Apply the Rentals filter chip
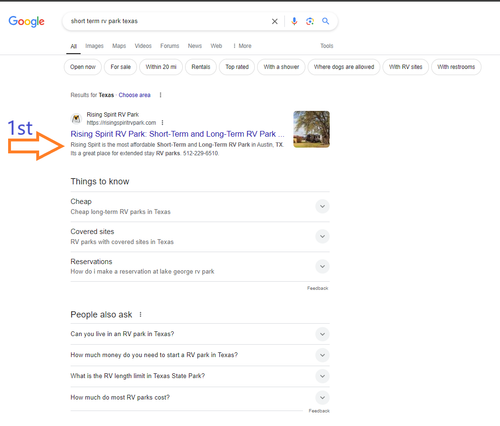This screenshot has width=500, height=426. click(201, 67)
